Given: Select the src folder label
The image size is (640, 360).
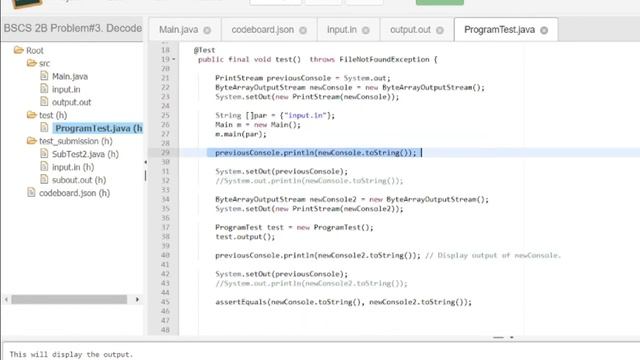Looking at the screenshot, I should pyautogui.click(x=44, y=63).
